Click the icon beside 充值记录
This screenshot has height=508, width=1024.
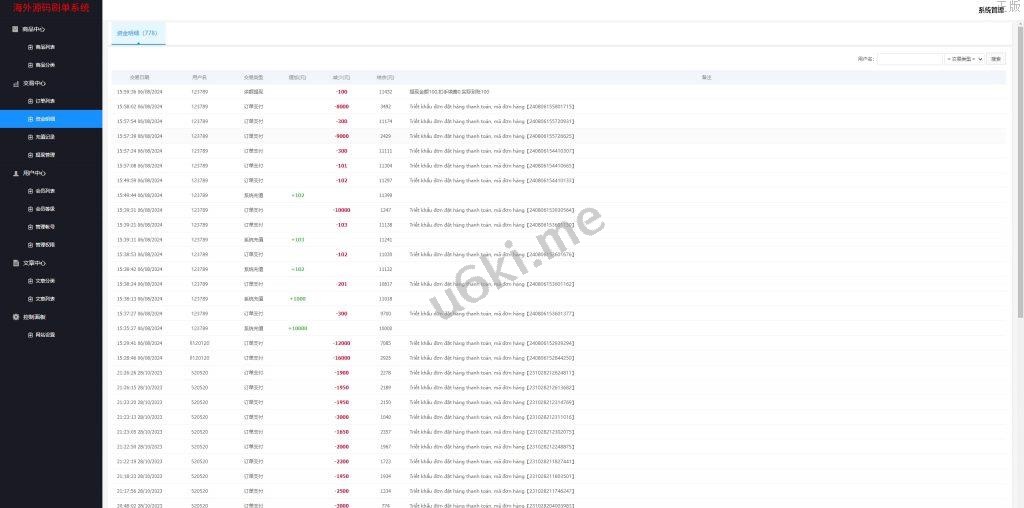point(30,137)
